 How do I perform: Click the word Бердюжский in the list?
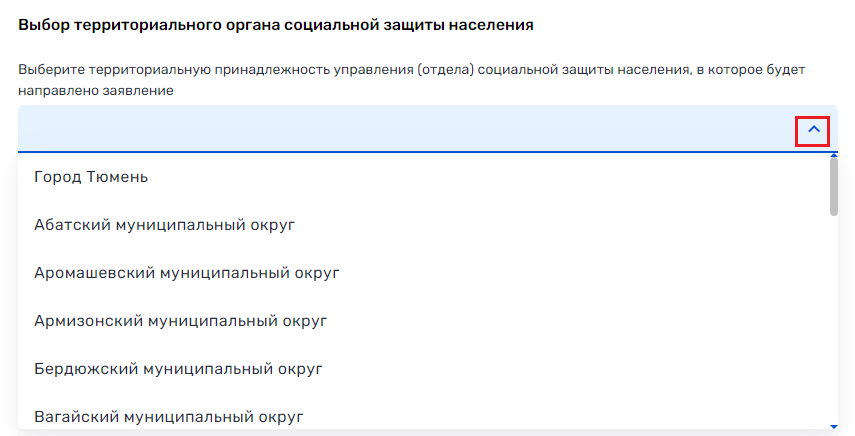[86, 370]
